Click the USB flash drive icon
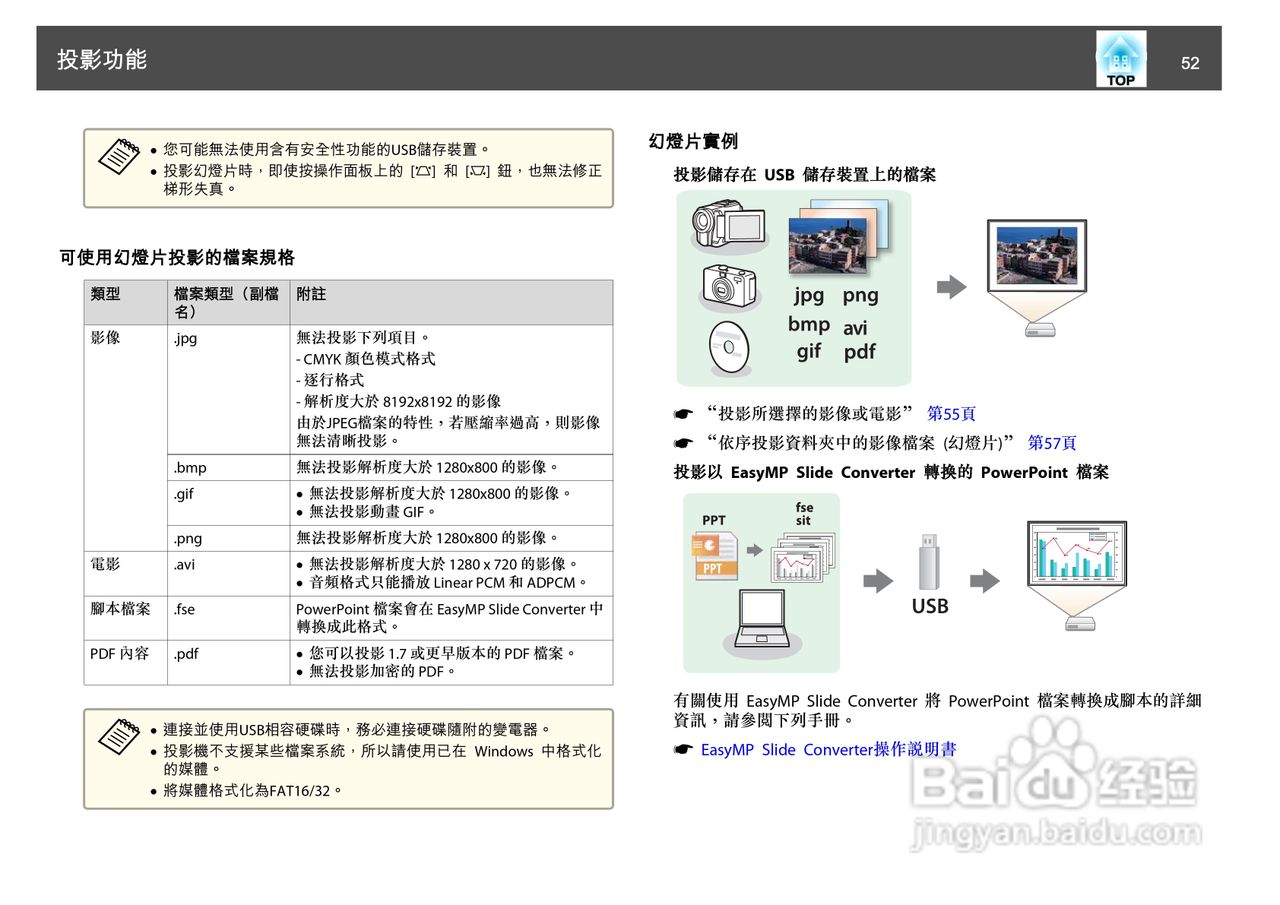The height and width of the screenshot is (905, 1280). point(930,561)
